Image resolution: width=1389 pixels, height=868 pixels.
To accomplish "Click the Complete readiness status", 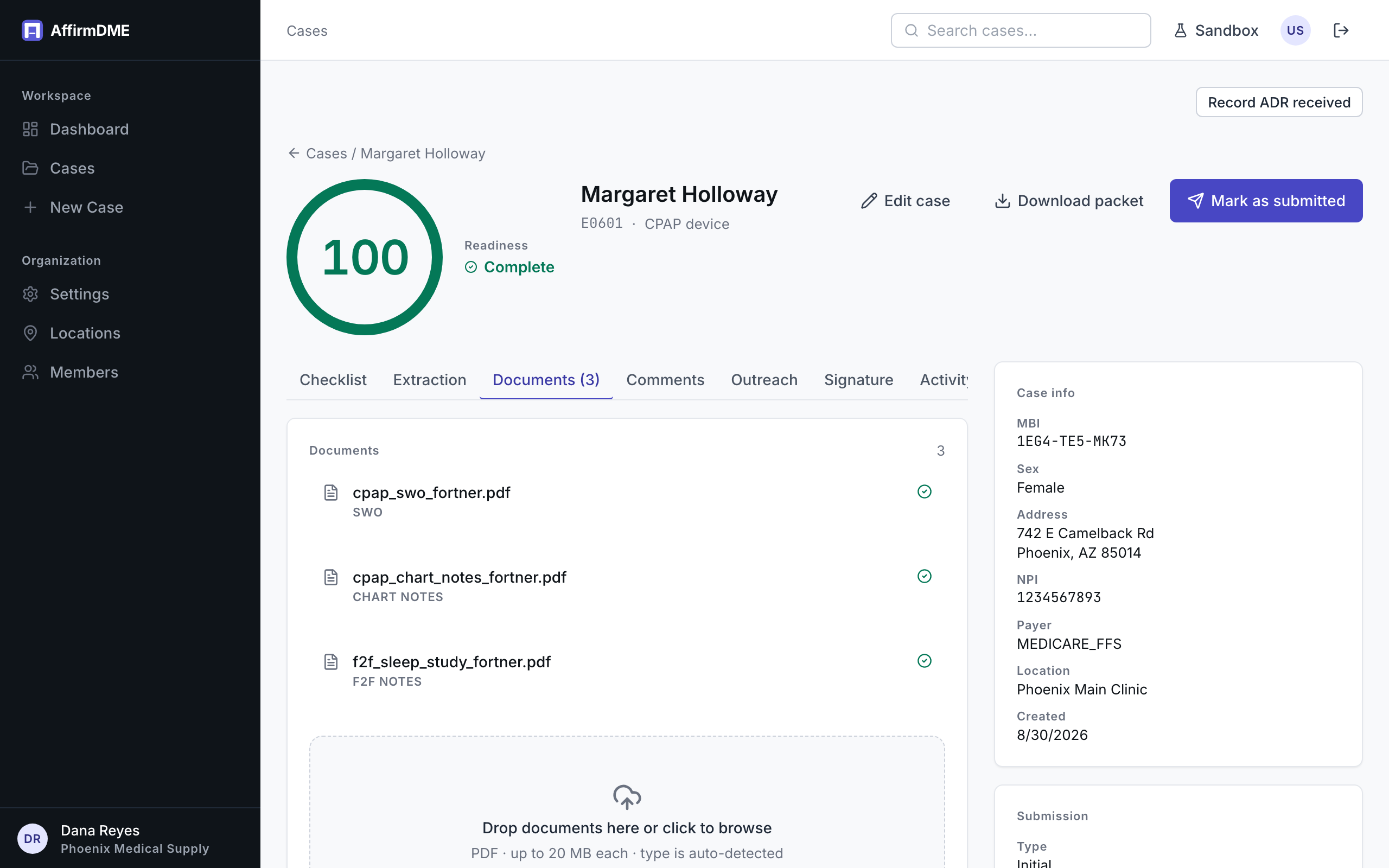I will point(509,267).
